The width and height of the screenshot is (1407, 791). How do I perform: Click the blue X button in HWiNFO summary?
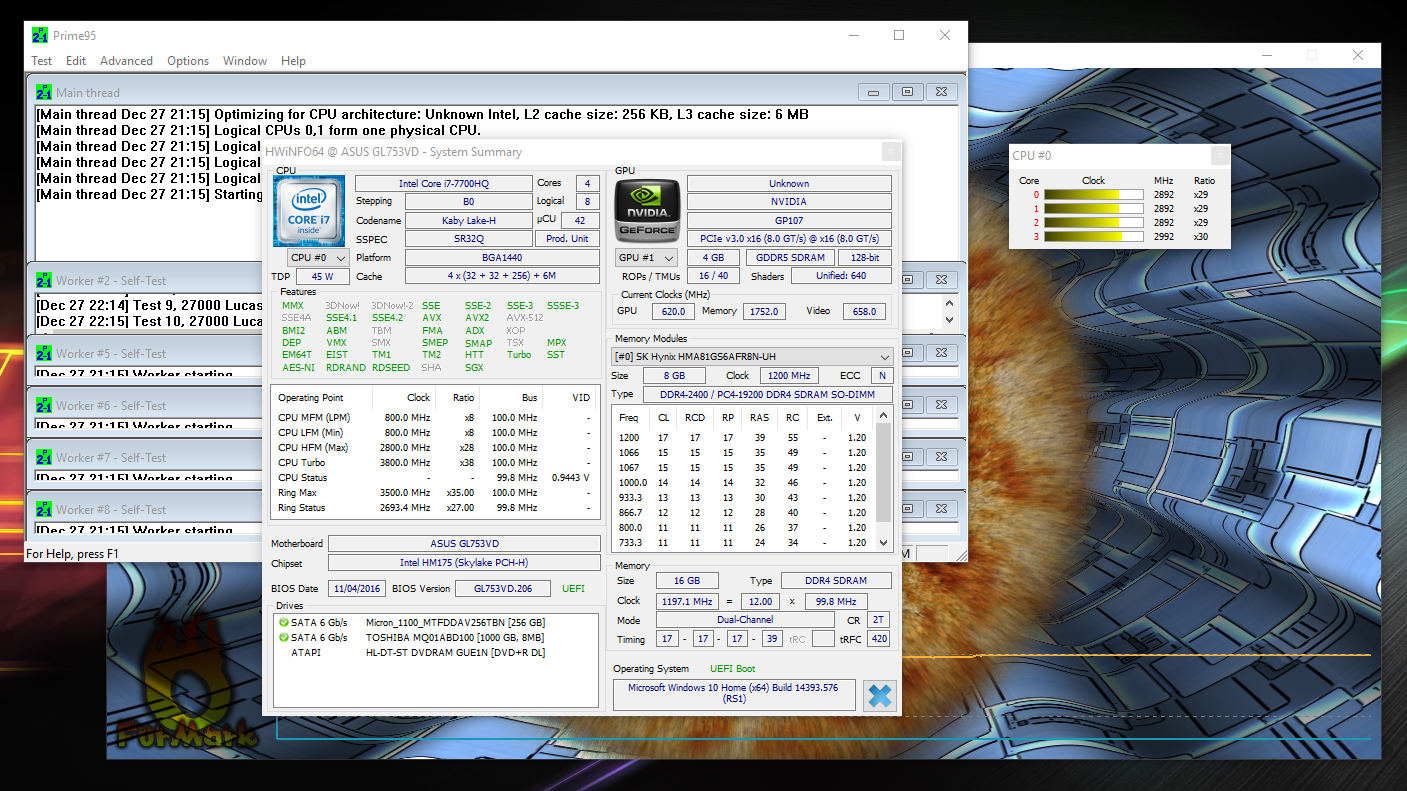879,695
